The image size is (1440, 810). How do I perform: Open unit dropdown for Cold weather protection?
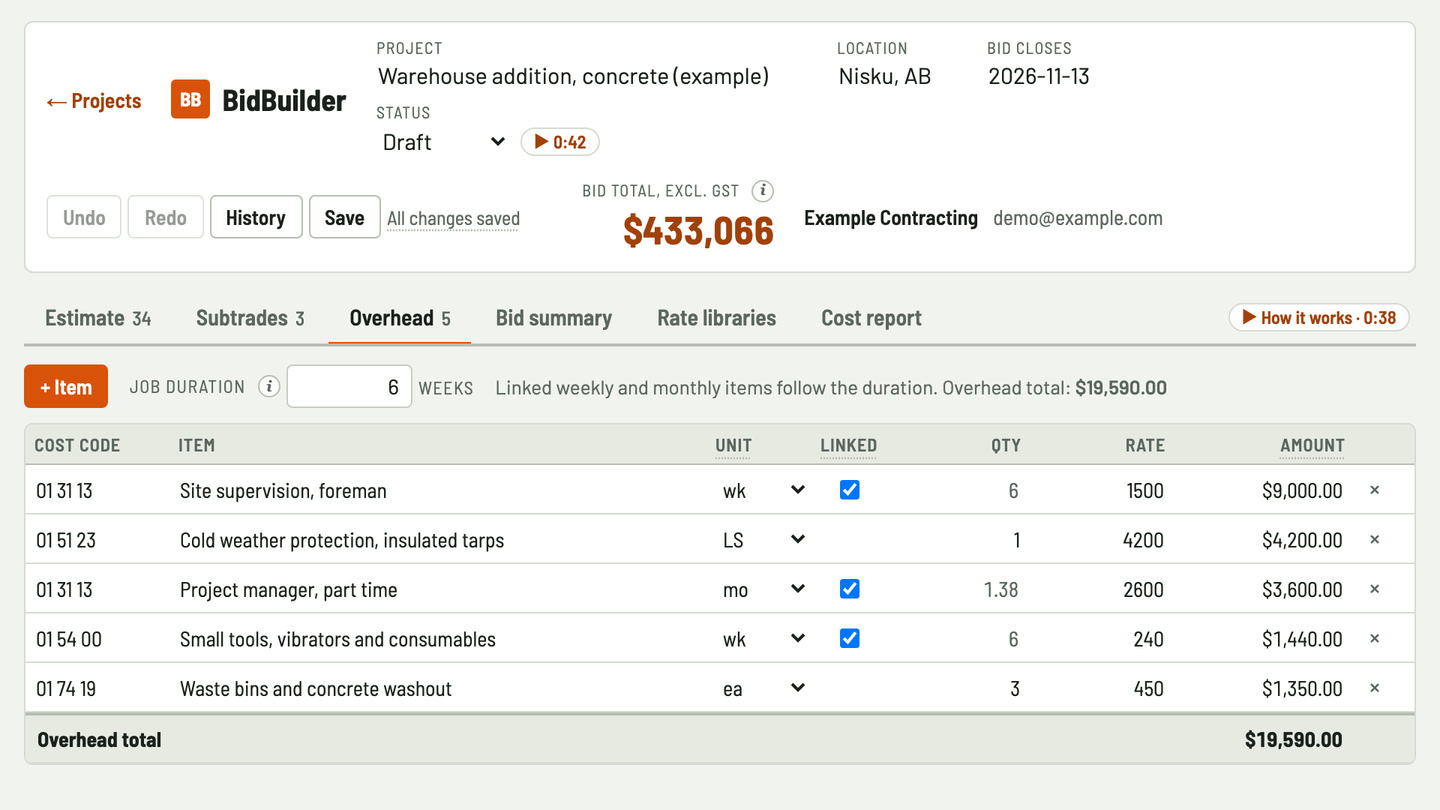(x=763, y=540)
